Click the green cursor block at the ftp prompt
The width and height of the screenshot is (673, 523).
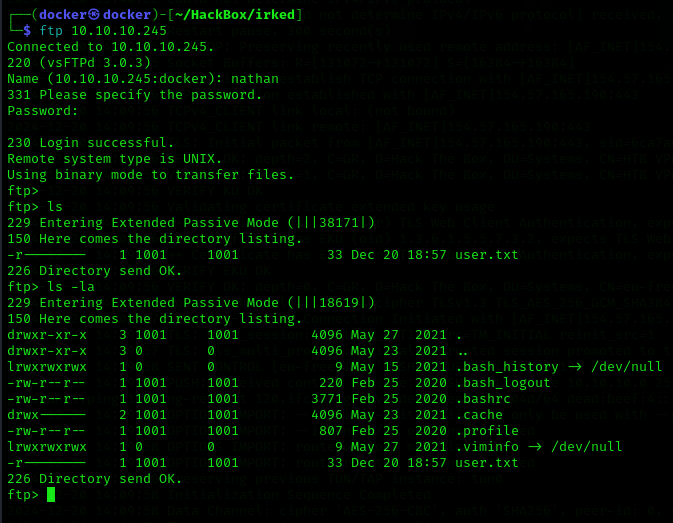point(51,494)
